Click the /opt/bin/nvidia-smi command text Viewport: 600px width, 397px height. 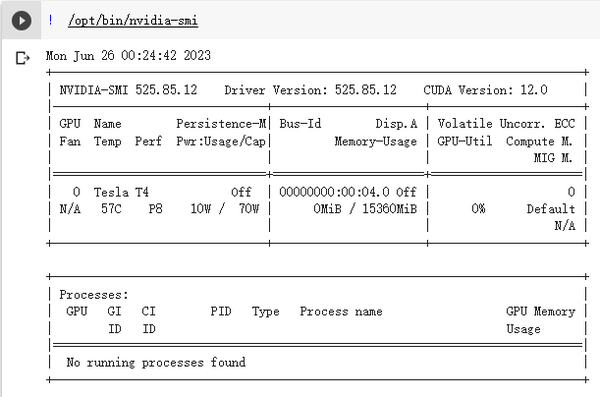click(133, 20)
